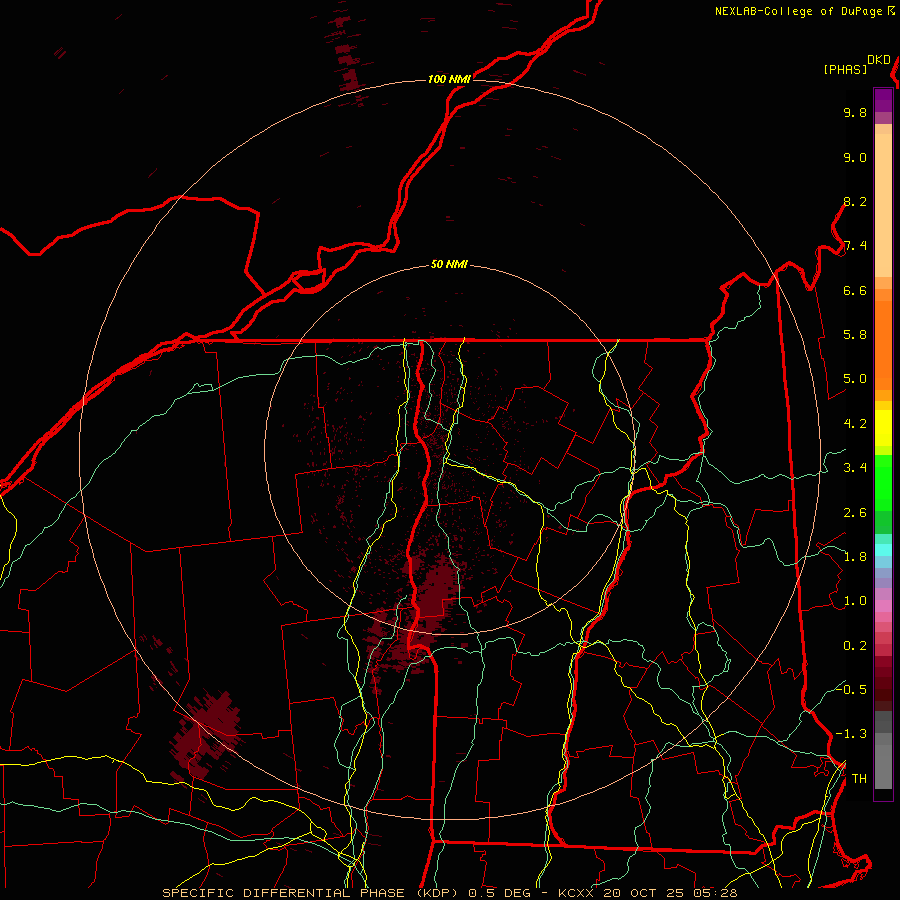The height and width of the screenshot is (900, 900).
Task: Select the -0.5 value on the scale
Action: 851,689
